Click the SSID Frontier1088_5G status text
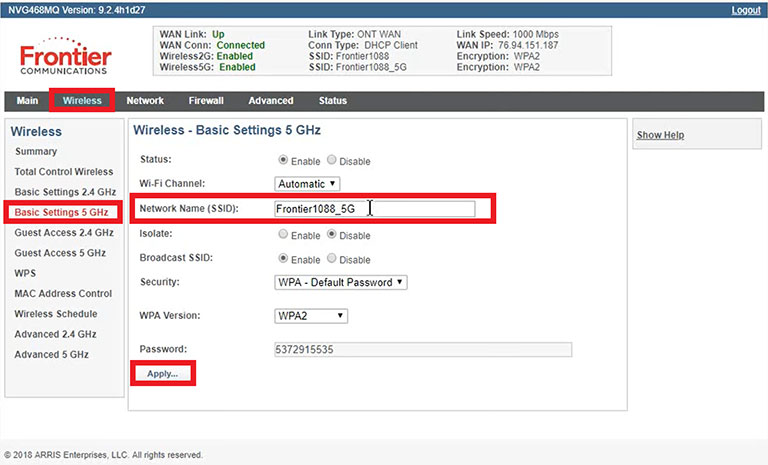The width and height of the screenshot is (768, 465). [x=358, y=67]
